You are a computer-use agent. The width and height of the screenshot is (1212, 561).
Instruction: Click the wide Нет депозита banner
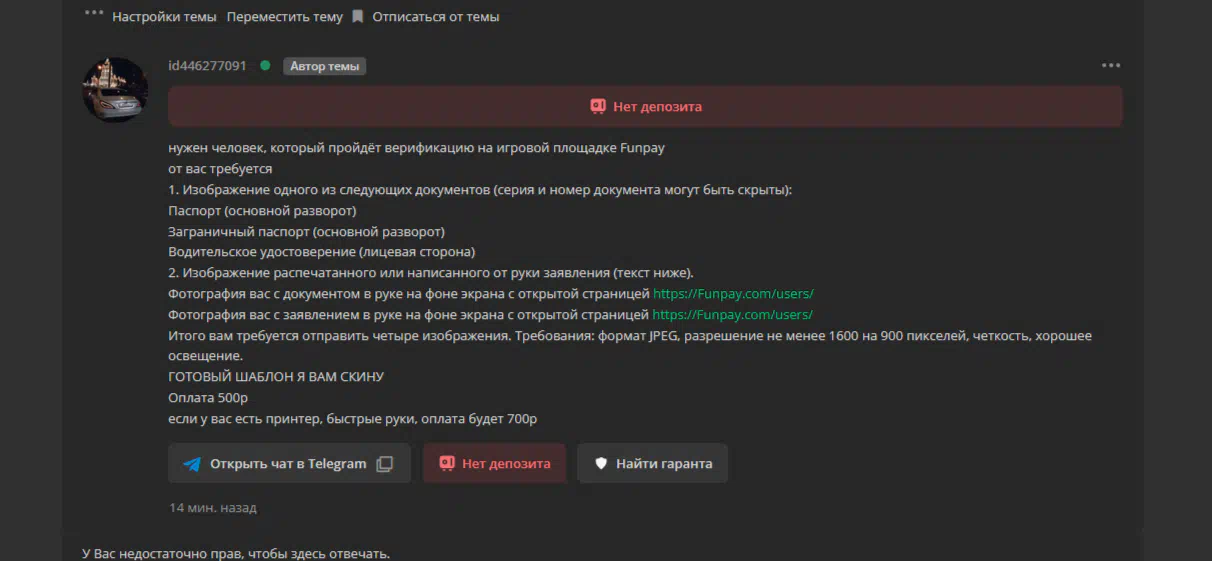[645, 106]
